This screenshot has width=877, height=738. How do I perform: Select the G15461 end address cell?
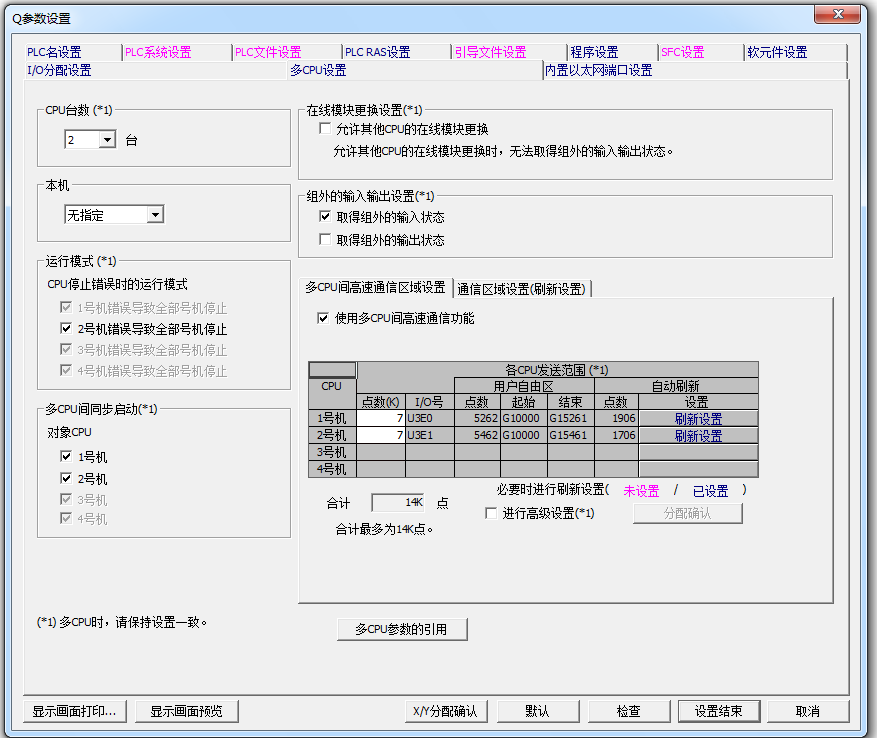[571, 435]
